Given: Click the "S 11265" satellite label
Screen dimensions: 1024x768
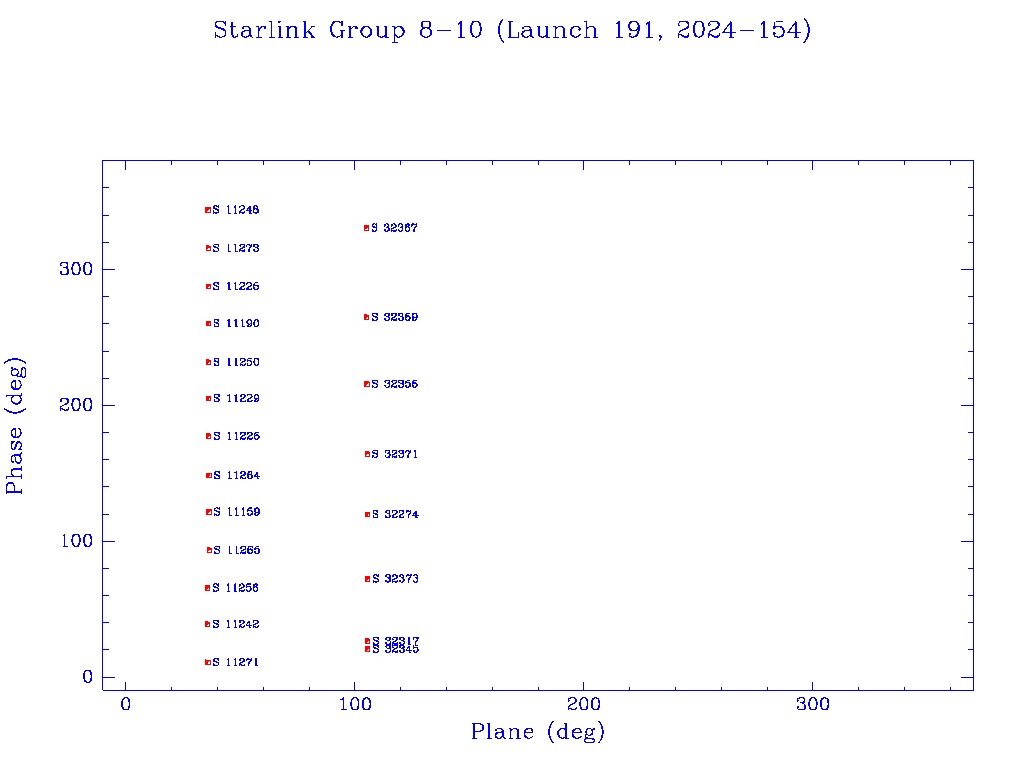Looking at the screenshot, I should pos(237,551).
